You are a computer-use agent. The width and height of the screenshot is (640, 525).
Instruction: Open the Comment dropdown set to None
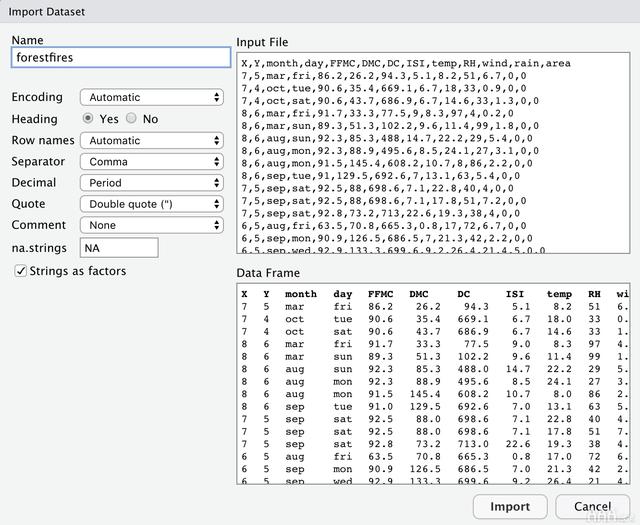[x=152, y=225]
